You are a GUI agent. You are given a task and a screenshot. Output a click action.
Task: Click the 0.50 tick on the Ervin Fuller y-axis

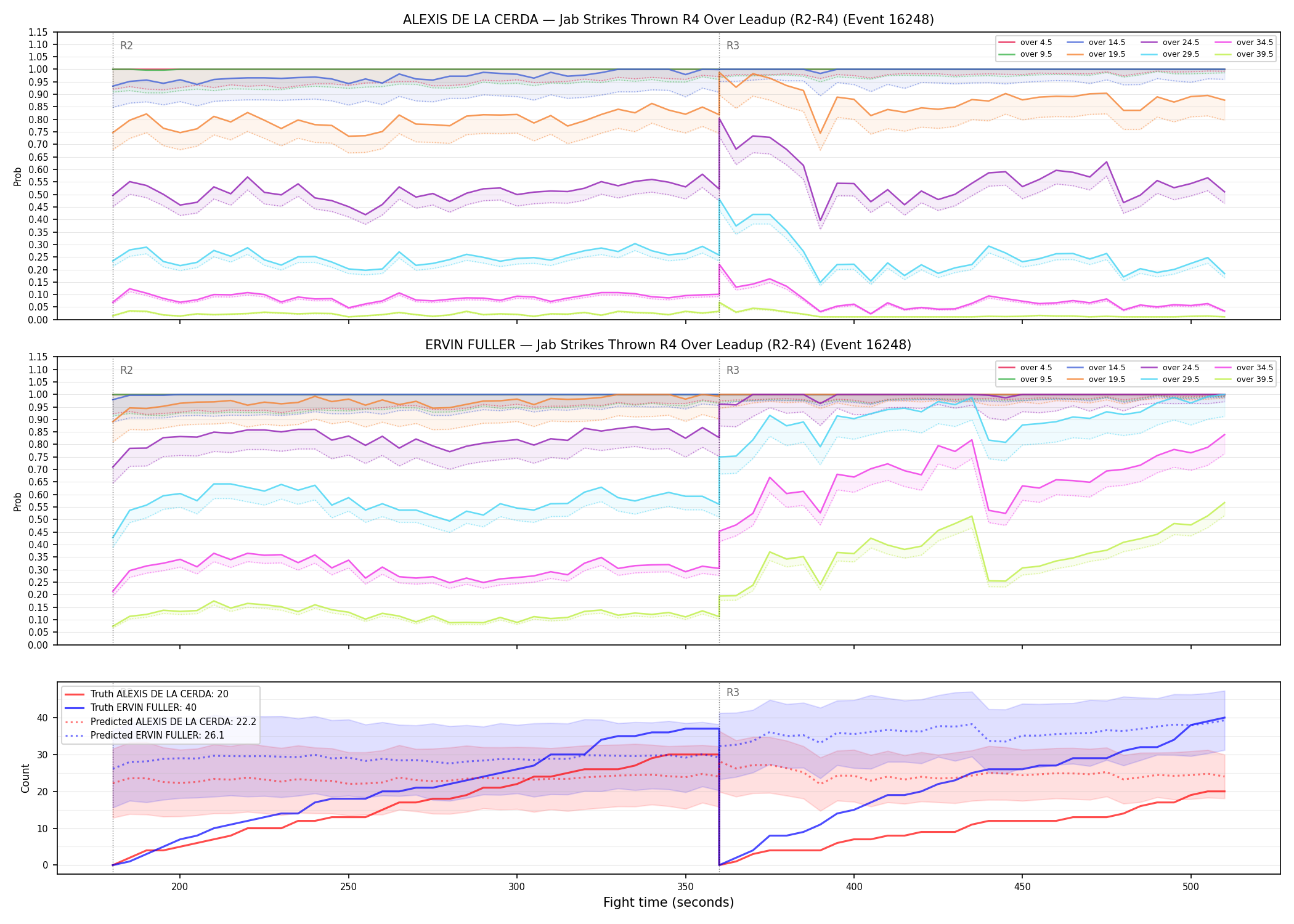[x=38, y=520]
